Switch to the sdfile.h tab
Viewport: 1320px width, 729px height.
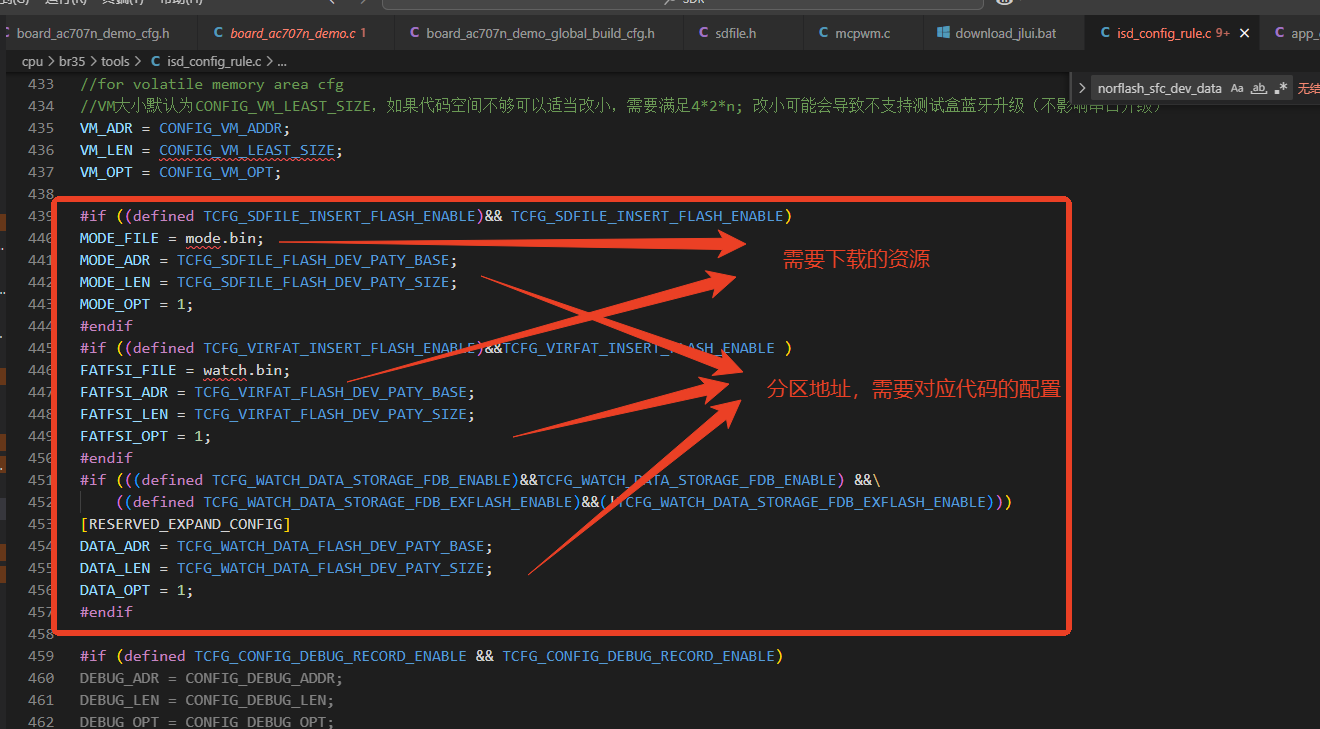click(x=735, y=33)
